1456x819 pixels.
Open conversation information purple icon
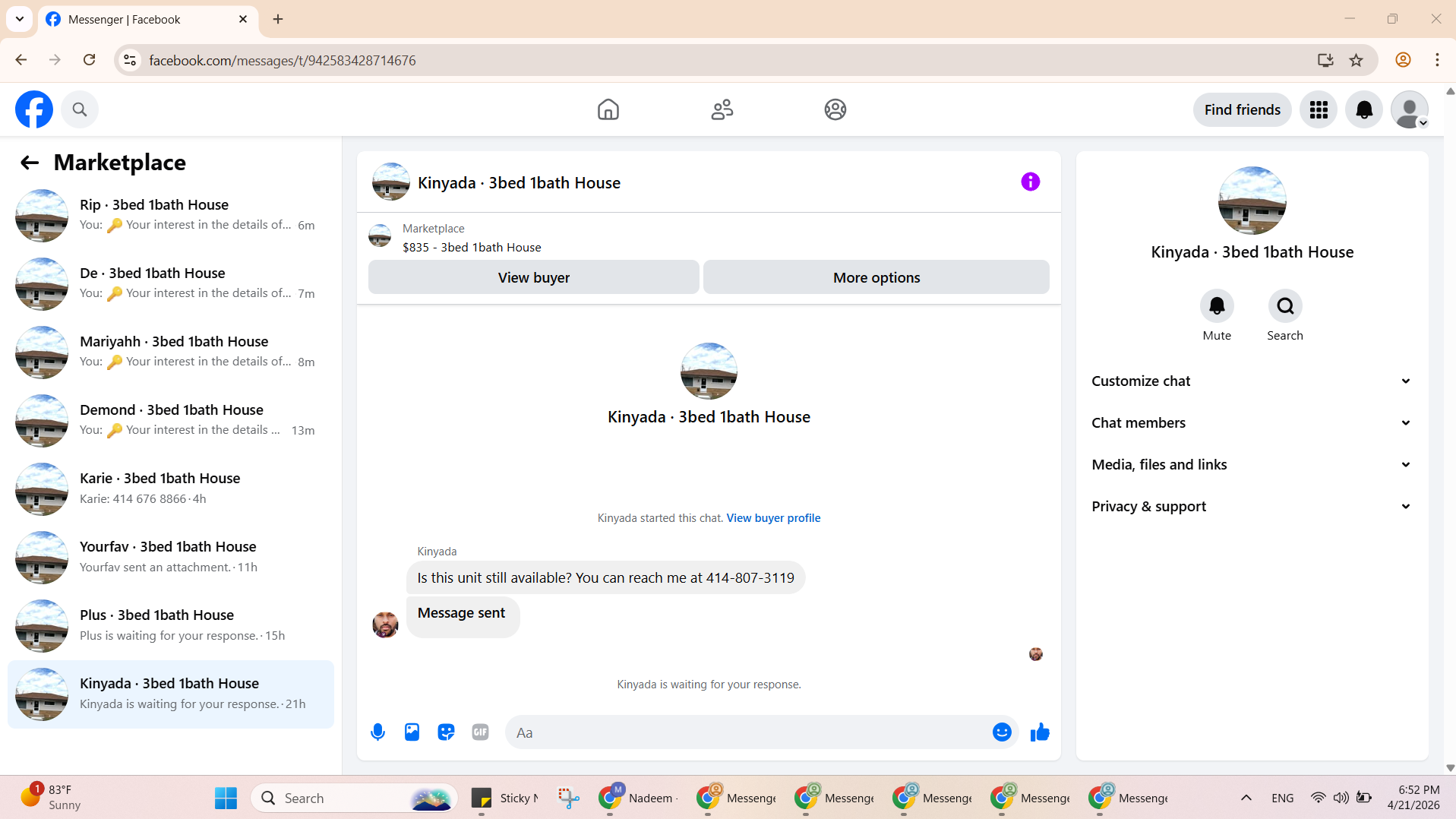coord(1031,182)
